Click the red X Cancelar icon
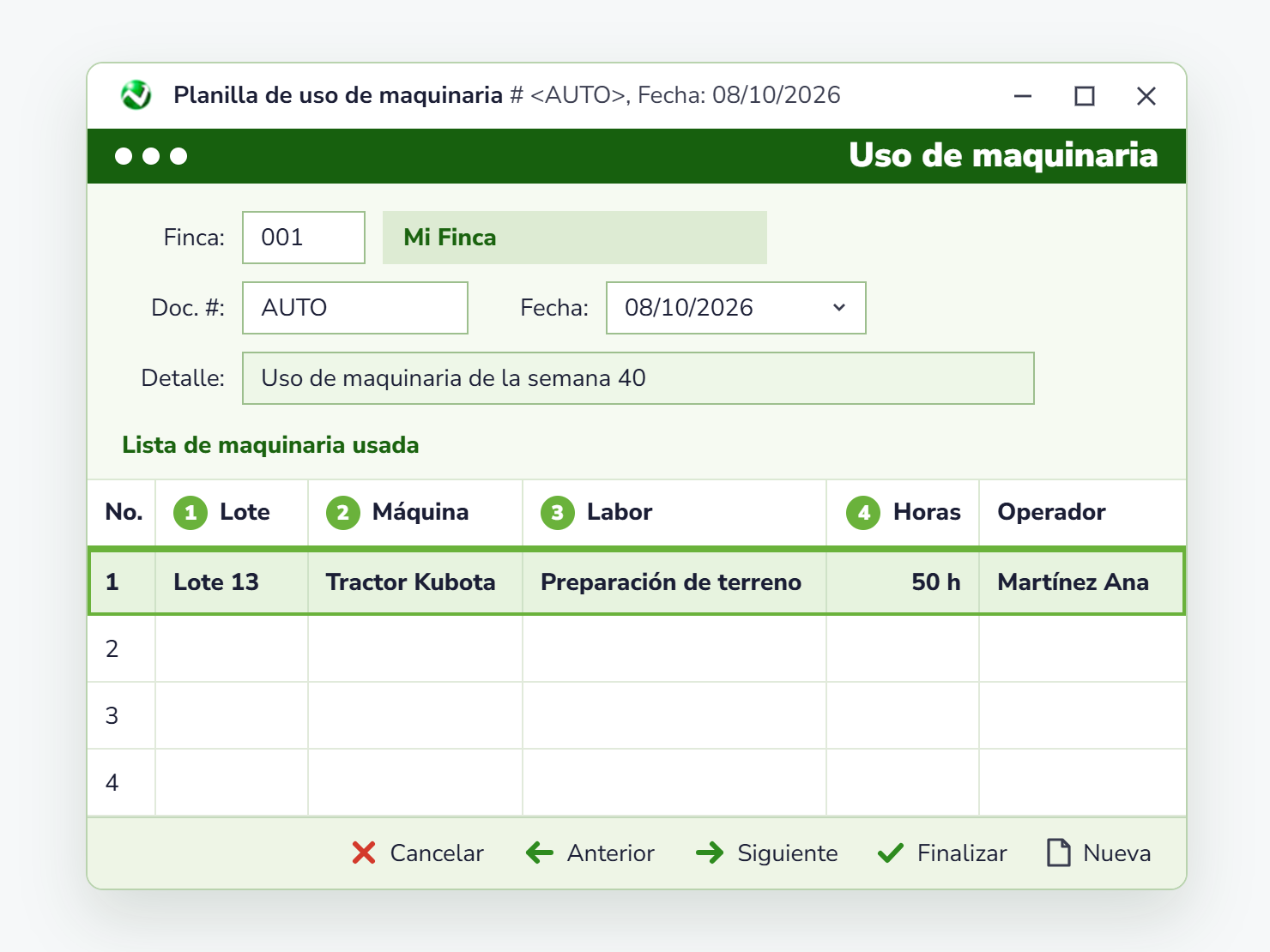This screenshot has width=1270, height=952. pyautogui.click(x=364, y=853)
